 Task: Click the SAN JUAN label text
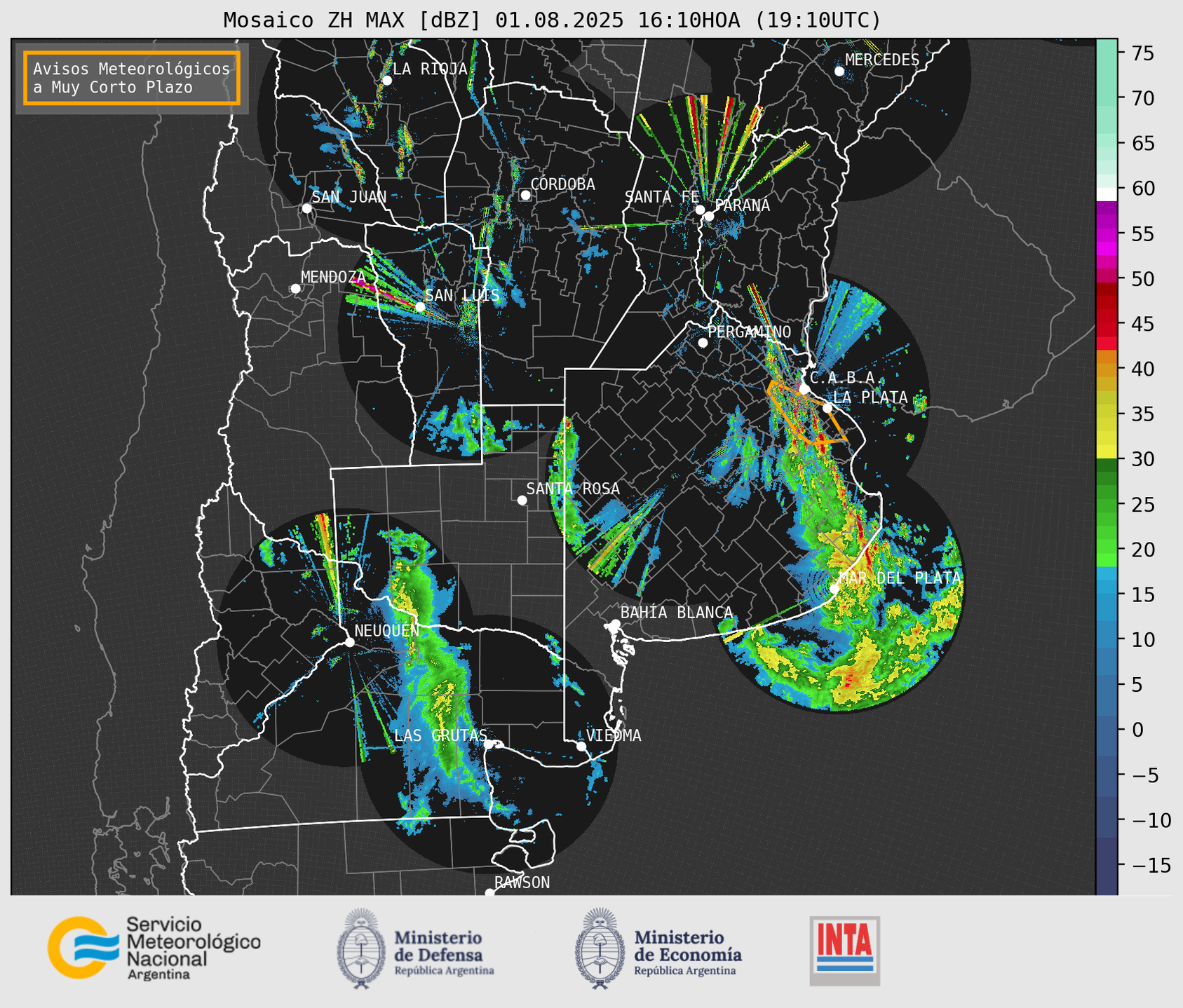pos(349,198)
